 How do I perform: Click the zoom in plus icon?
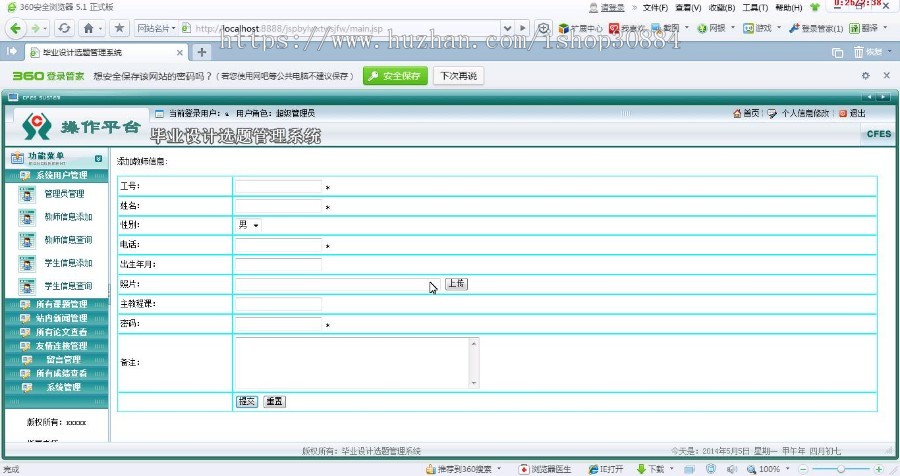pos(878,469)
